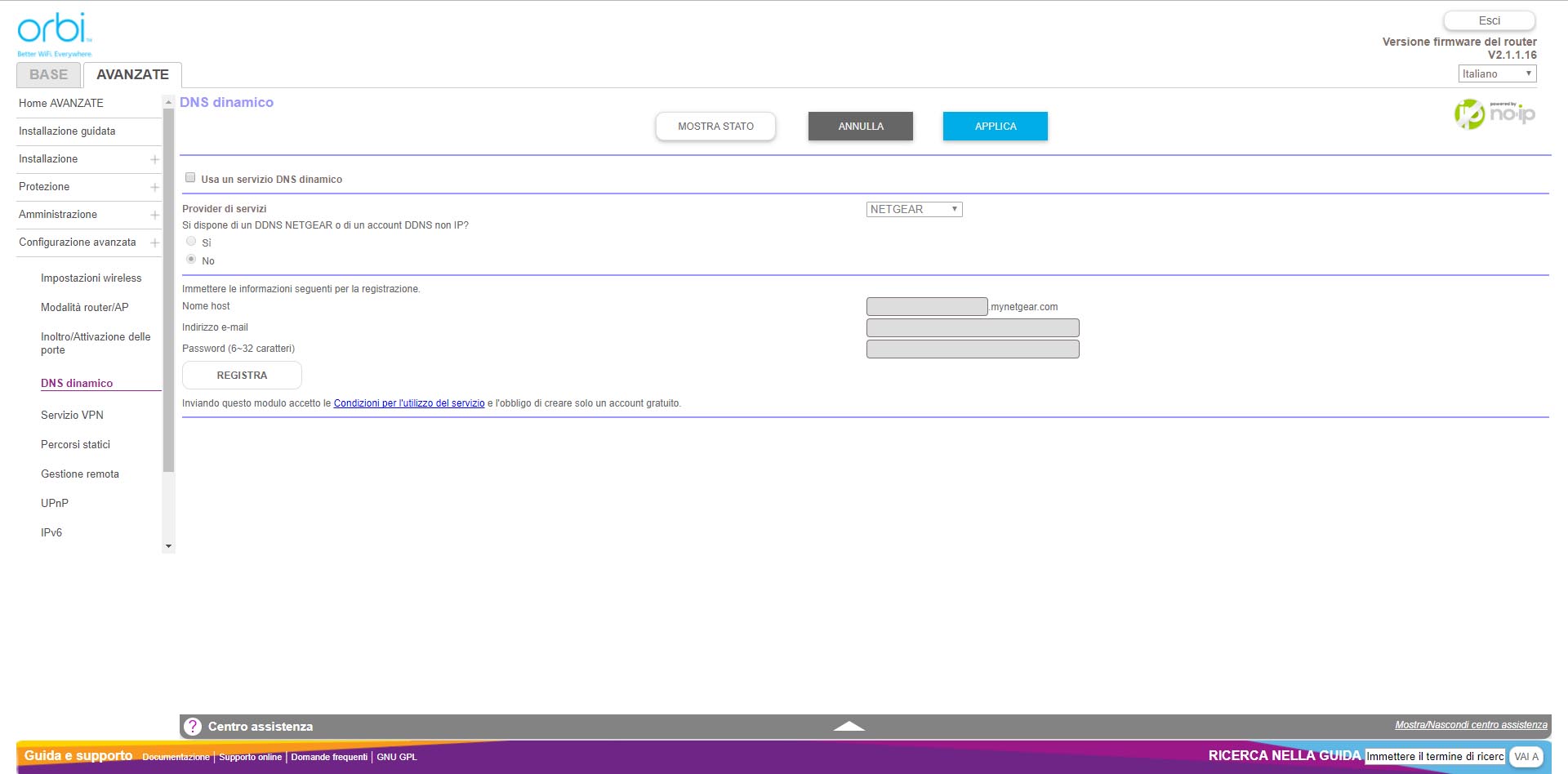This screenshot has height=774, width=1568.
Task: Click the Centro assistenza question mark icon
Action: tap(193, 727)
